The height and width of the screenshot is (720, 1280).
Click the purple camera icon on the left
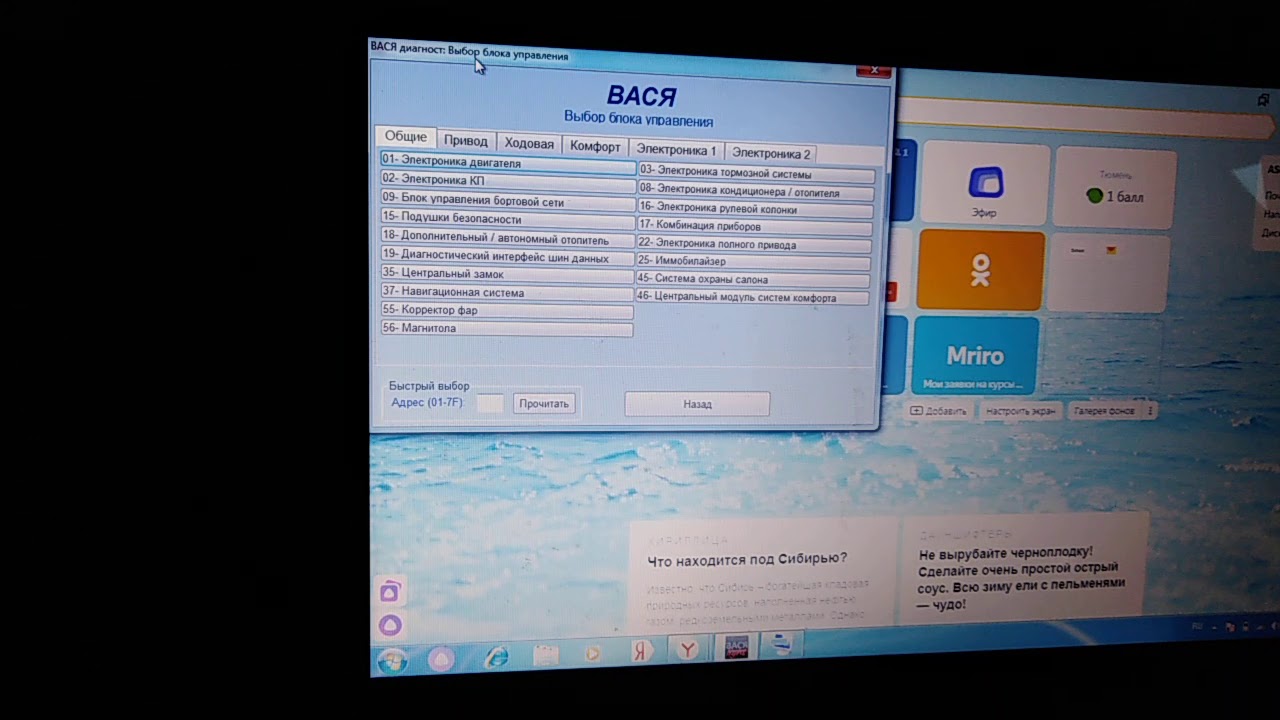tap(390, 592)
